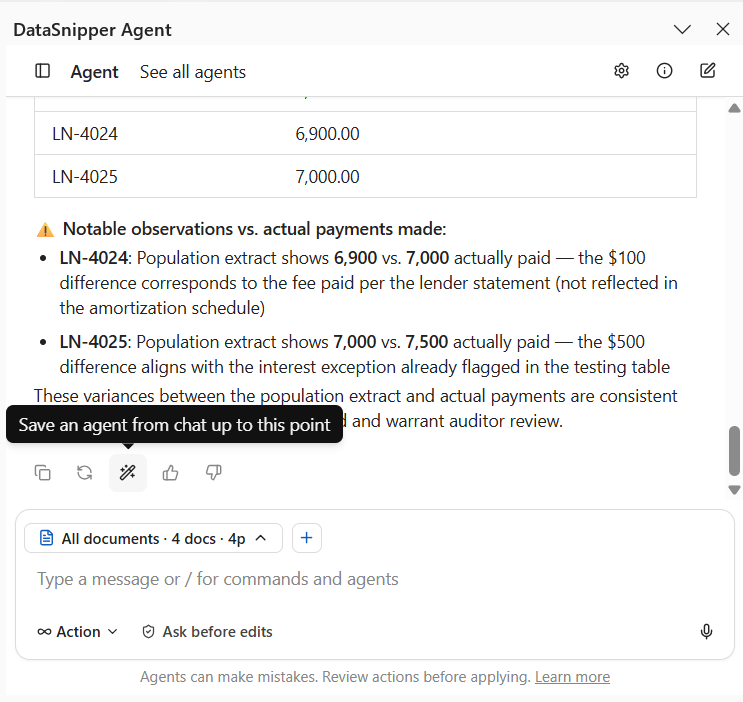Start a new chat with compose icon
This screenshot has height=702, width=743.
pyautogui.click(x=707, y=71)
